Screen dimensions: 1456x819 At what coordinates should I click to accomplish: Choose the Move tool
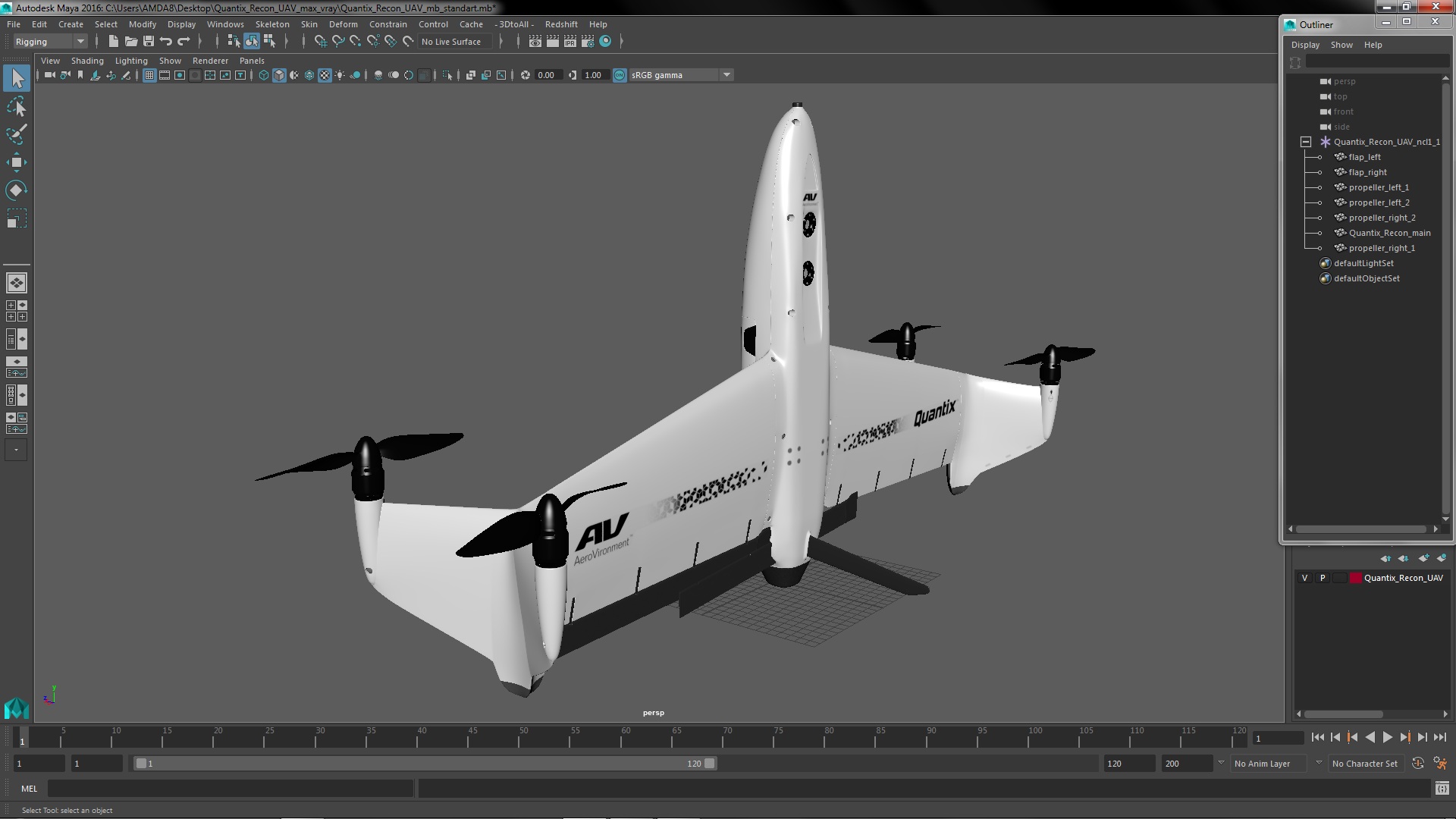click(17, 162)
